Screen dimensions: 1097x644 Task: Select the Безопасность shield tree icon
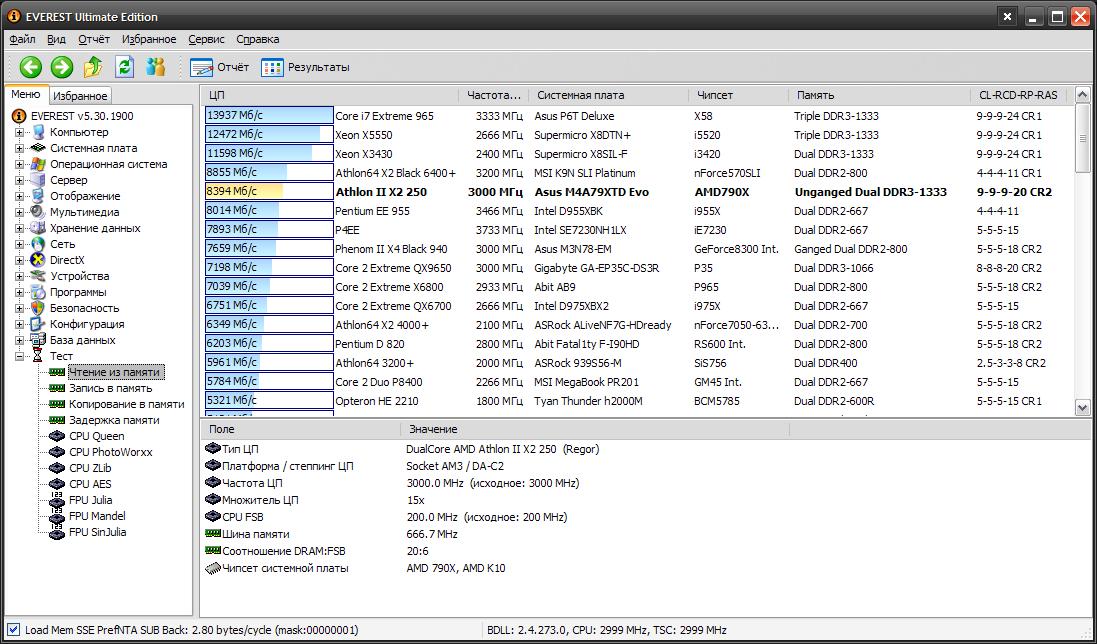[x=38, y=308]
